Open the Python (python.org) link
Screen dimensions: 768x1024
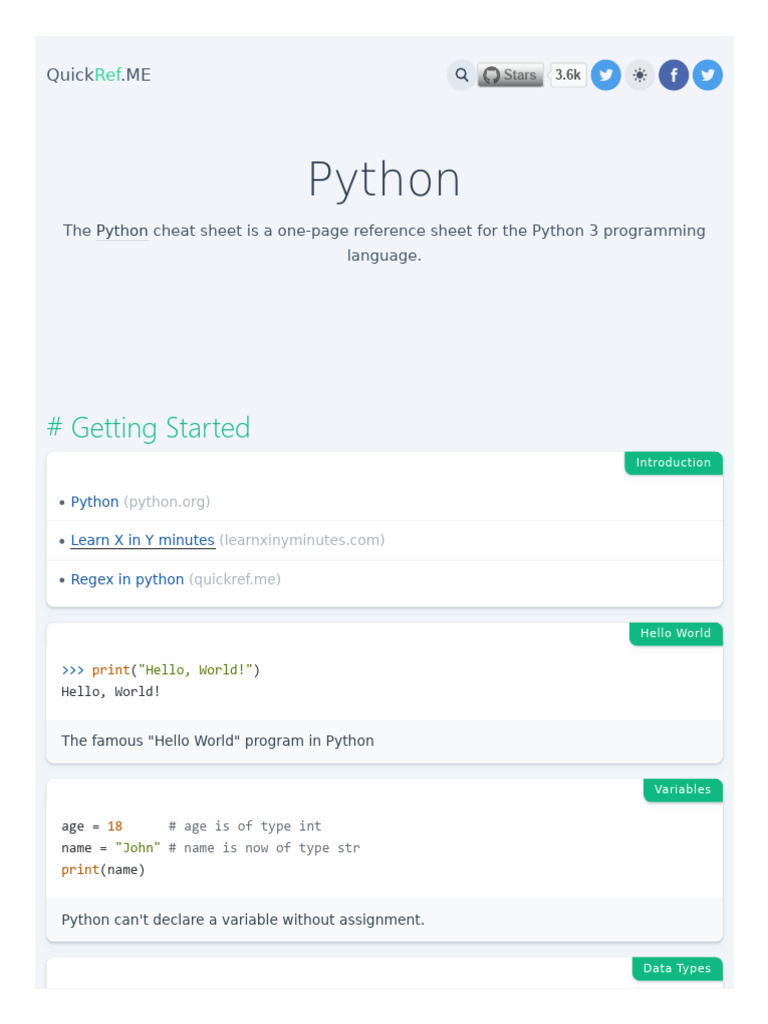pyautogui.click(x=95, y=502)
